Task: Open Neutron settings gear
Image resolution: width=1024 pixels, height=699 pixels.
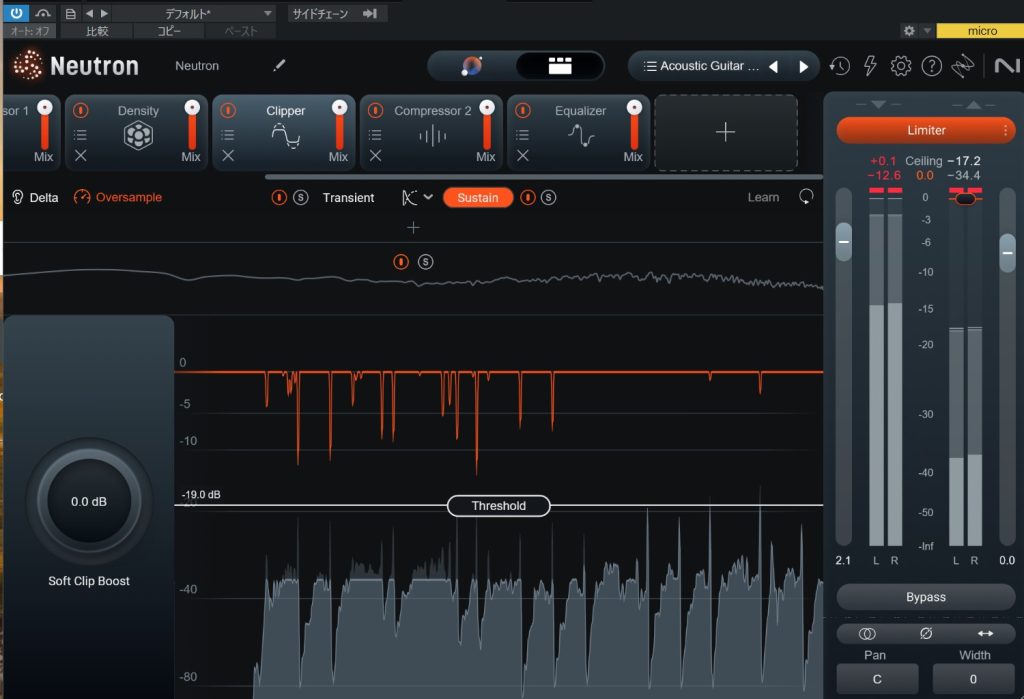Action: click(900, 66)
